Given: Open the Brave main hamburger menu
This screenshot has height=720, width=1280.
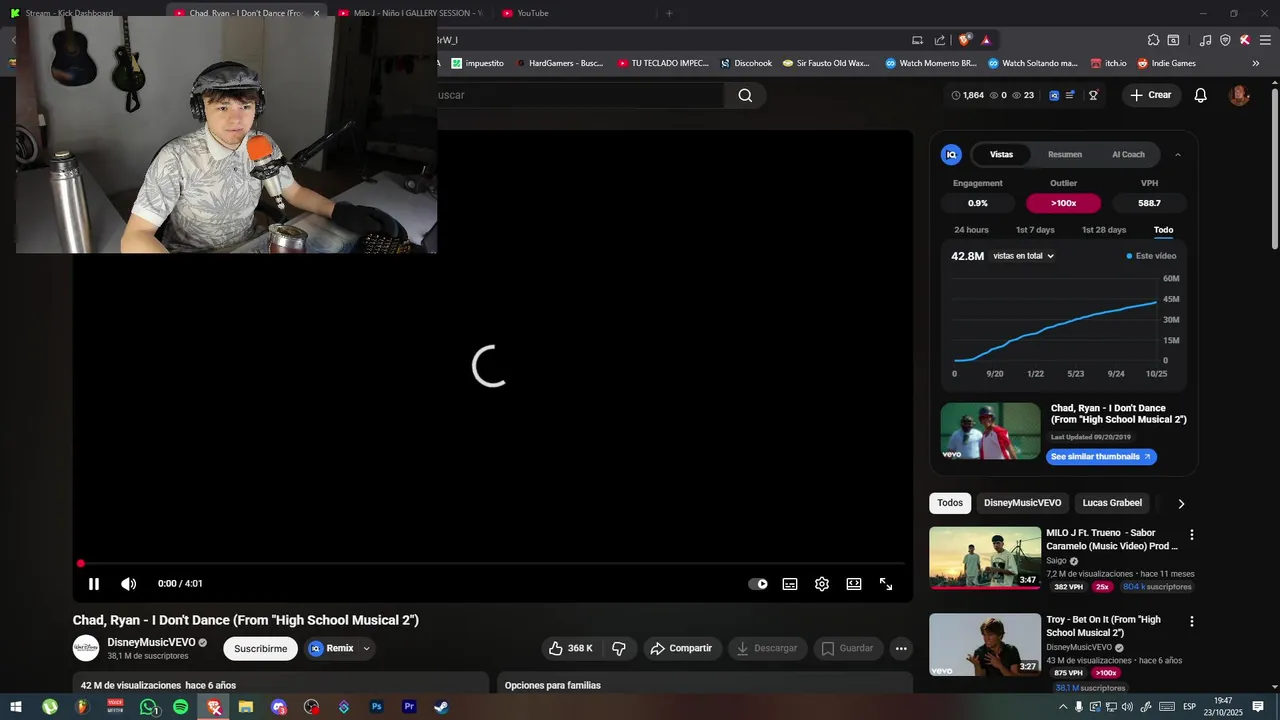Looking at the screenshot, I should [x=1265, y=40].
